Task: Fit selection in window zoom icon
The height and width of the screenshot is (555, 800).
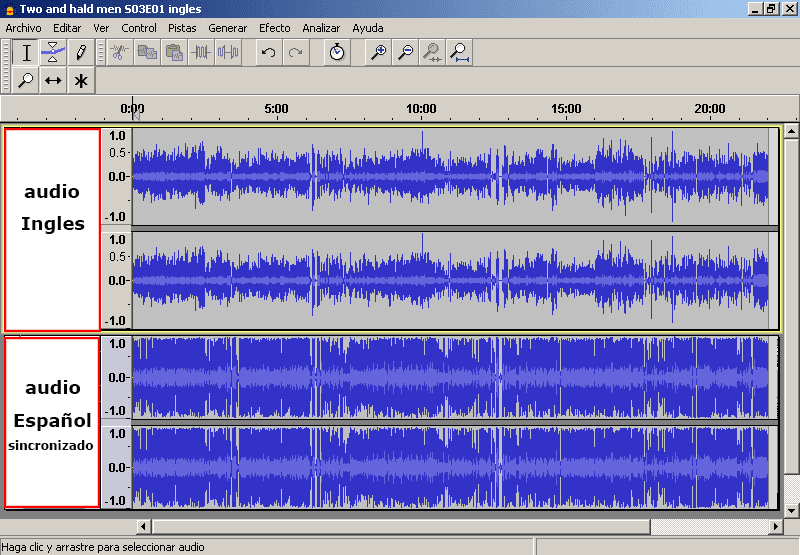Action: (432, 53)
